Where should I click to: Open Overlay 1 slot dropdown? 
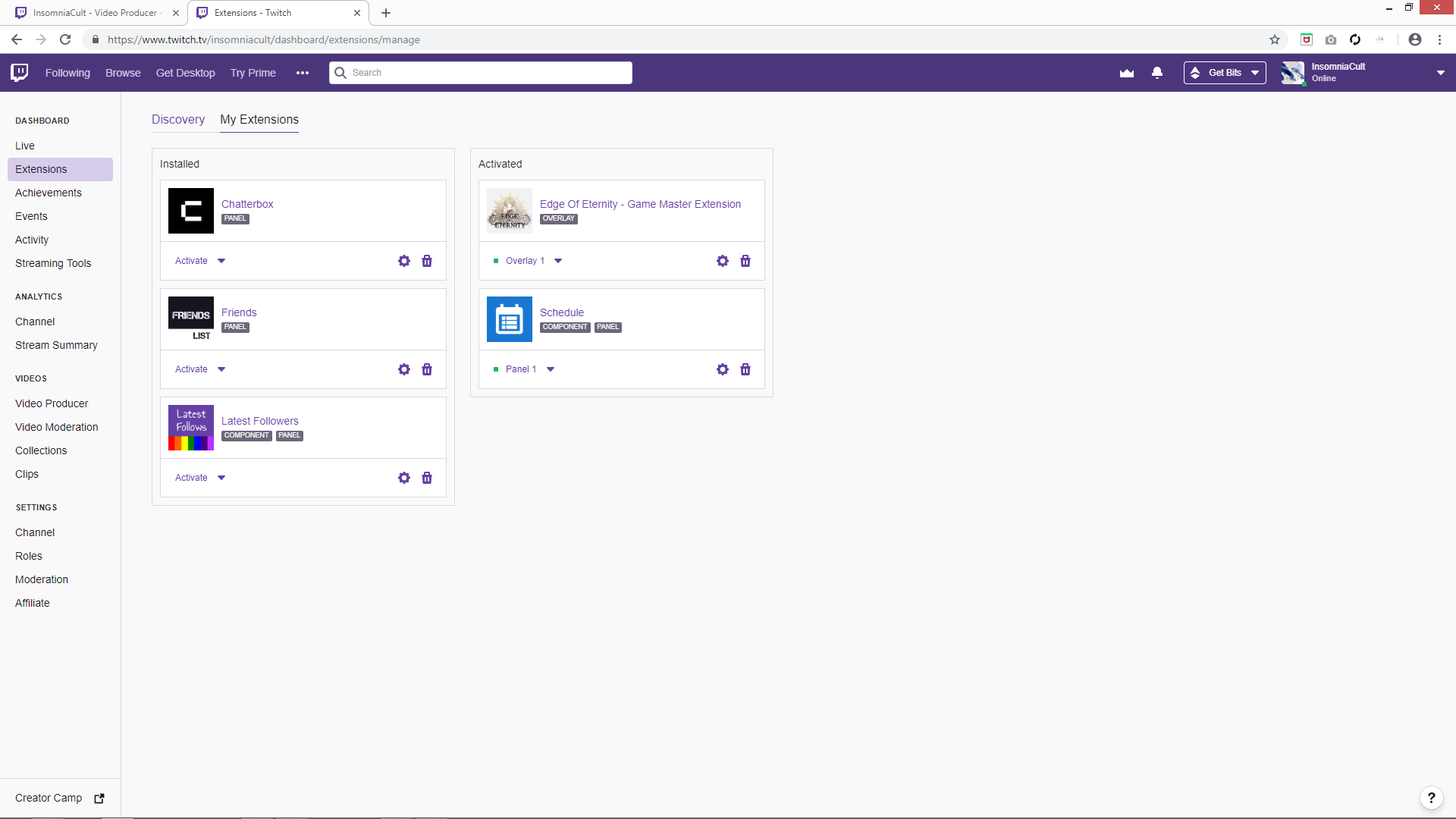pyautogui.click(x=528, y=261)
